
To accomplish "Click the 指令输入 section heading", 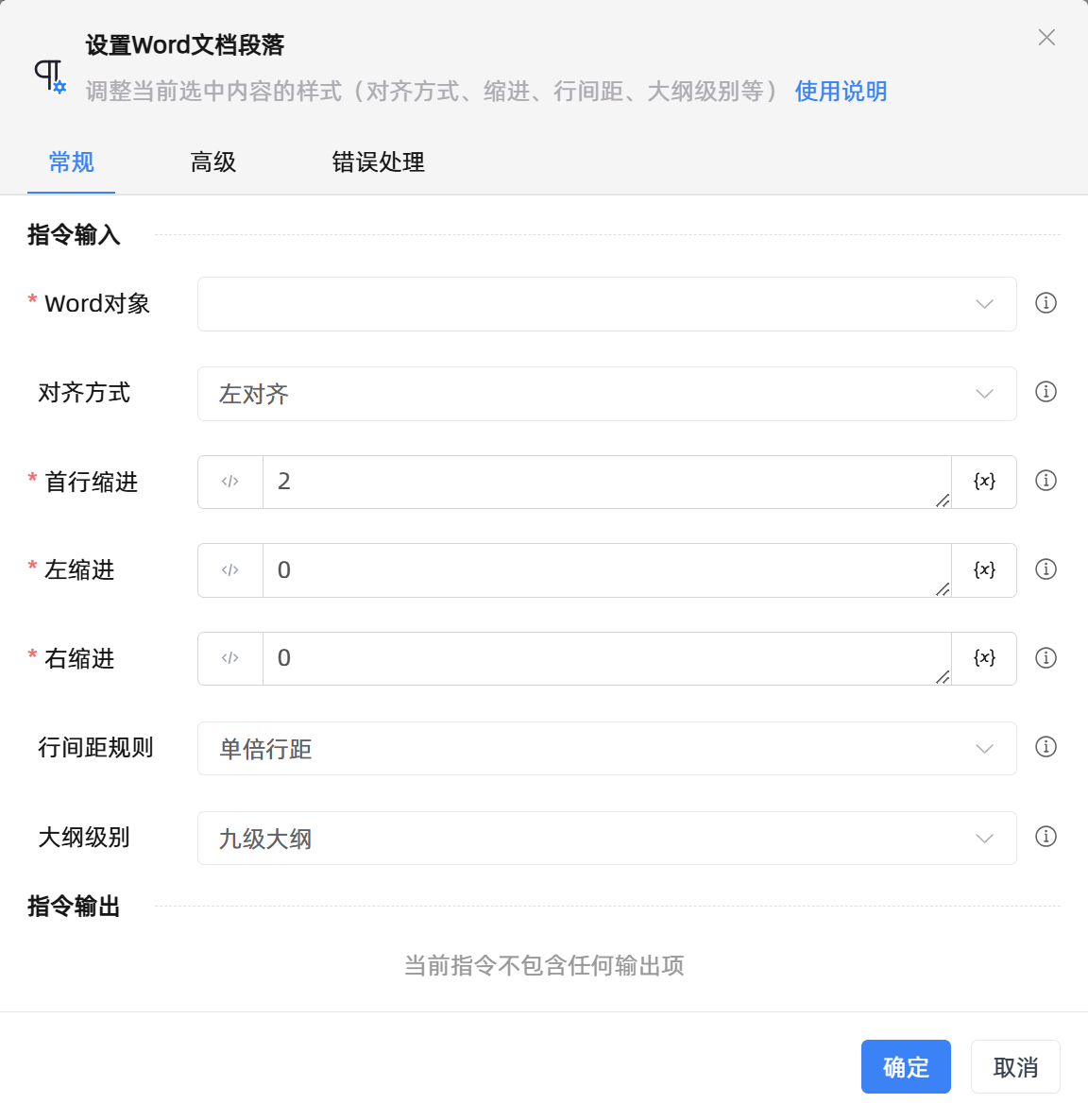I will click(x=74, y=235).
